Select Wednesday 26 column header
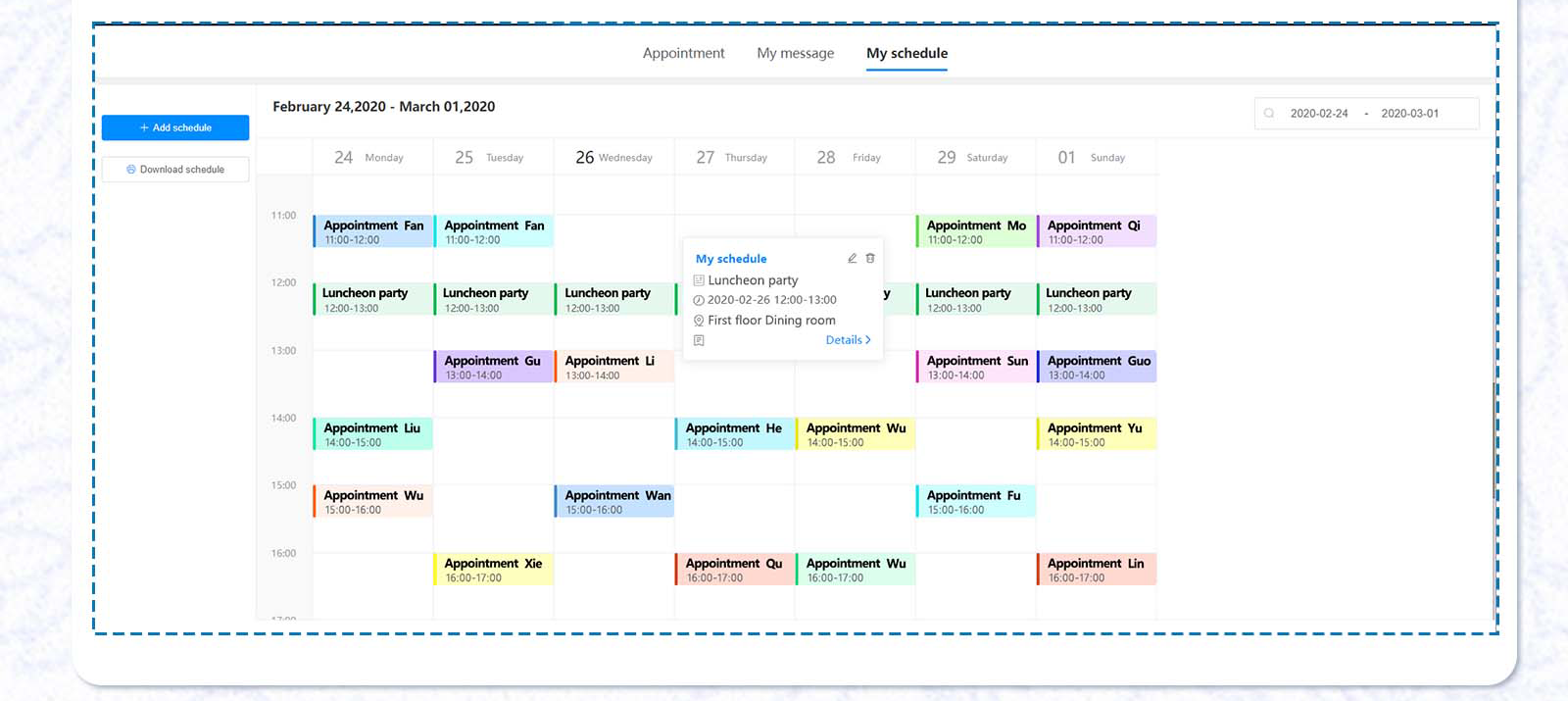 coord(613,157)
